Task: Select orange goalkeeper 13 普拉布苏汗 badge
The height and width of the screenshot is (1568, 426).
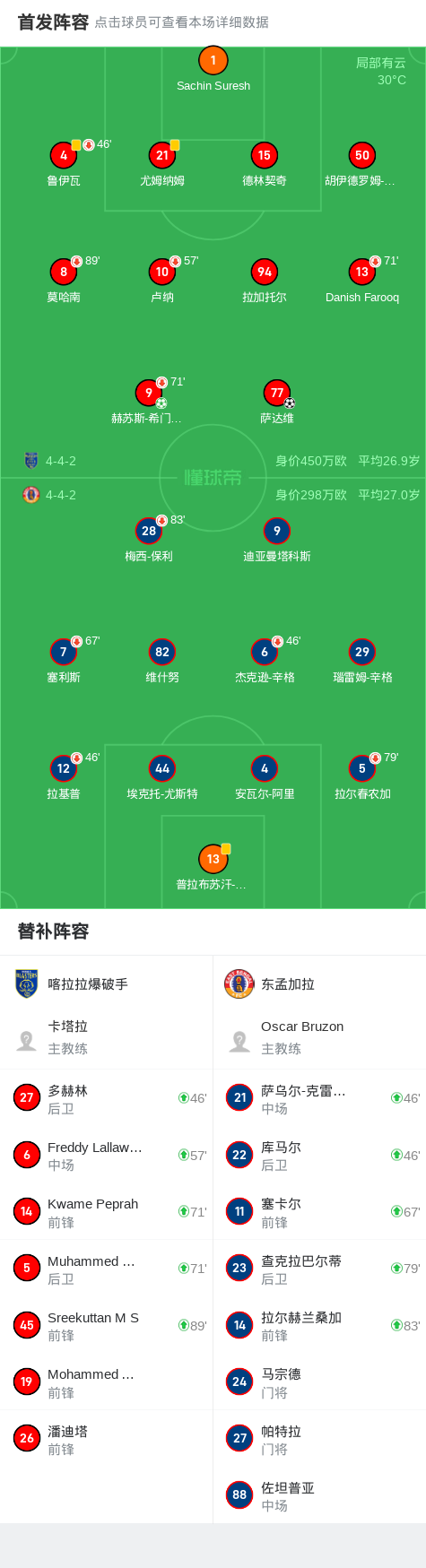Action: point(213,859)
